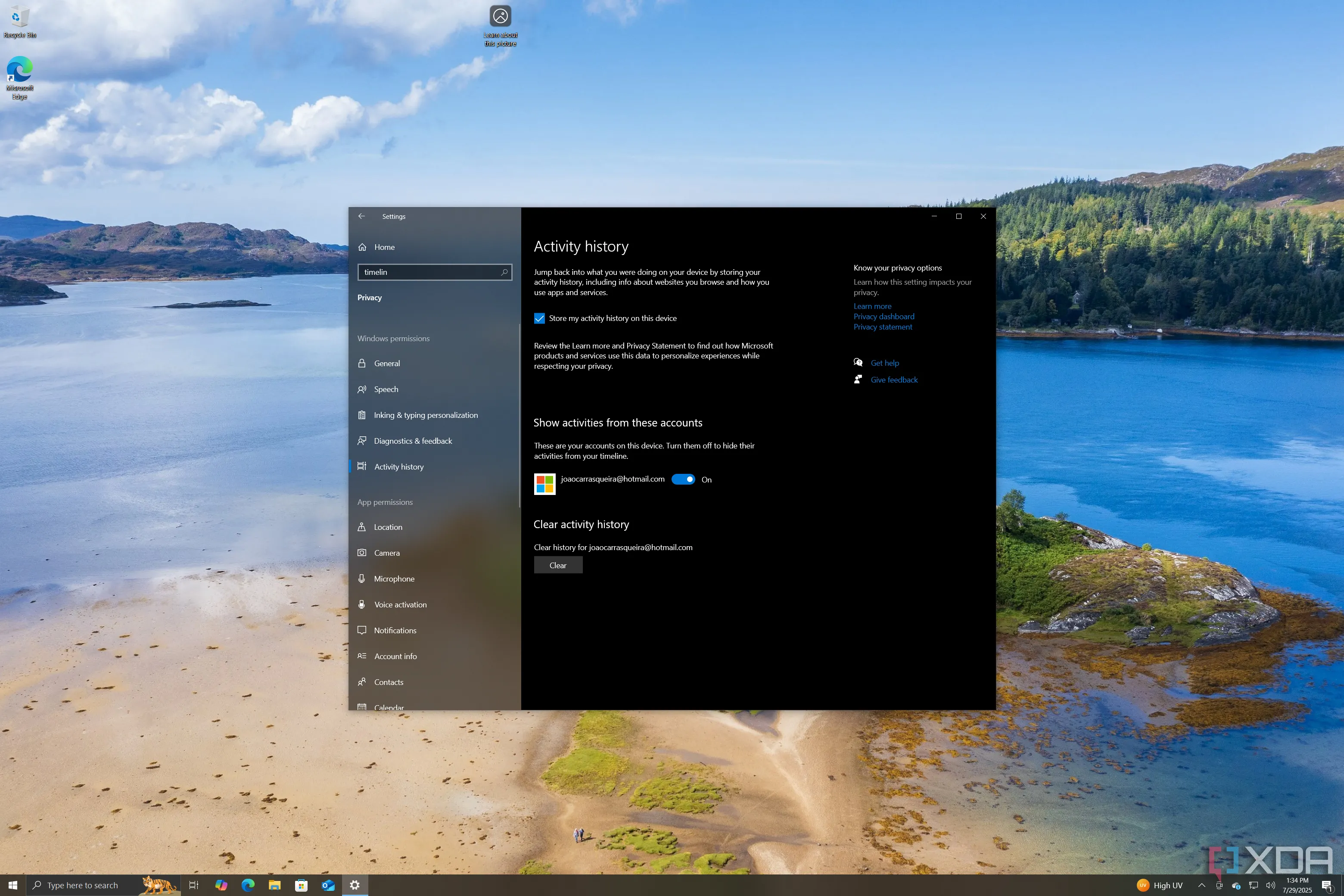Click the network tray icon
Image resolution: width=1344 pixels, height=896 pixels.
[x=1253, y=885]
